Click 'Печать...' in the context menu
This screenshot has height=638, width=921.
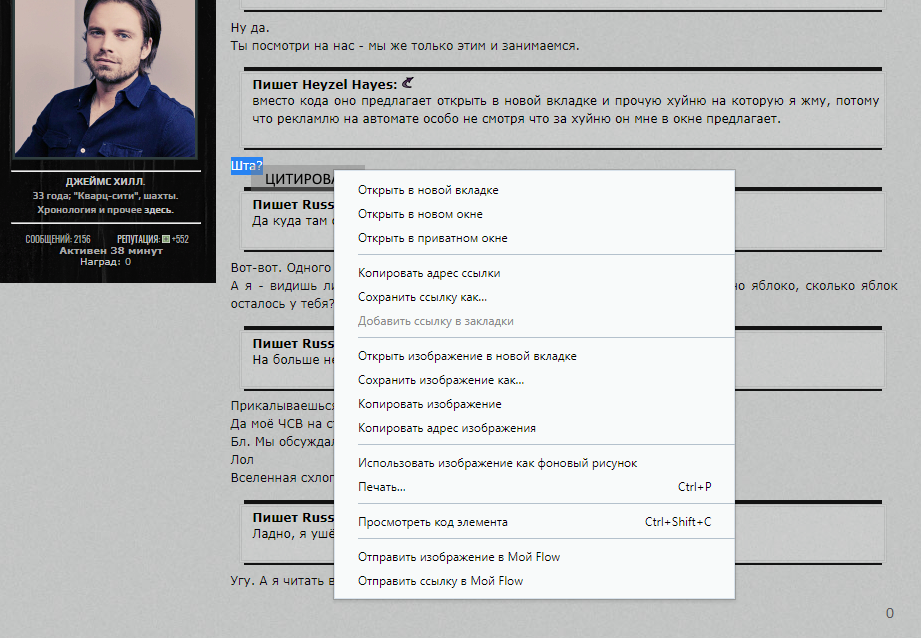coord(381,487)
